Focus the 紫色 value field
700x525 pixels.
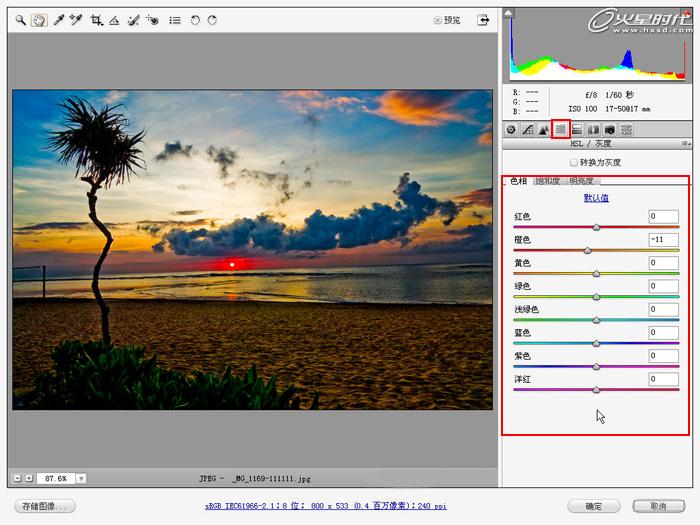click(x=663, y=356)
